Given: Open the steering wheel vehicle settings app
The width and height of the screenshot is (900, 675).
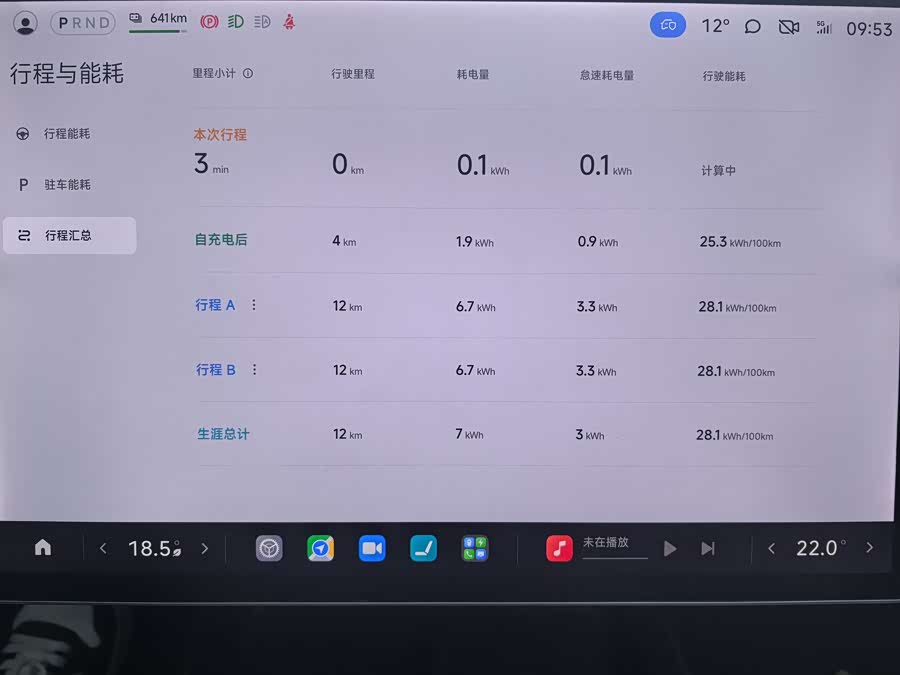Looking at the screenshot, I should (x=269, y=548).
